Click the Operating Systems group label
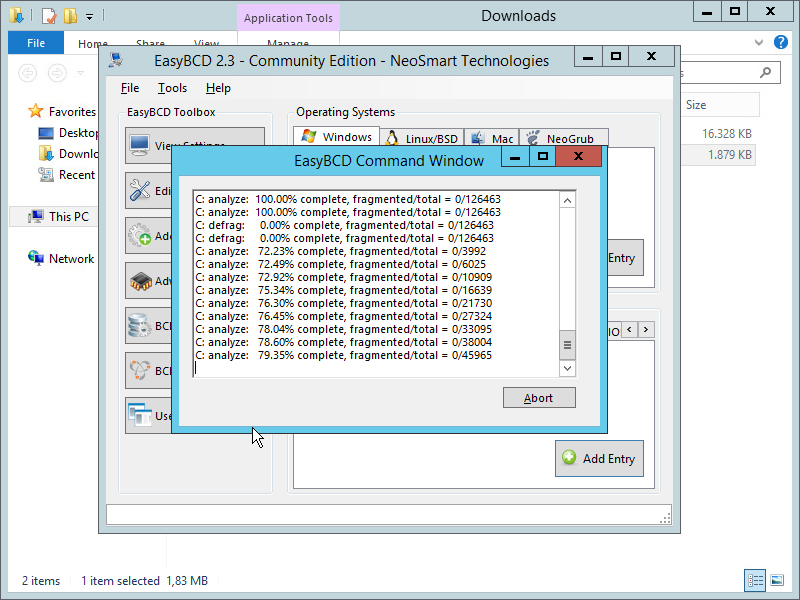This screenshot has width=800, height=600. 345,112
